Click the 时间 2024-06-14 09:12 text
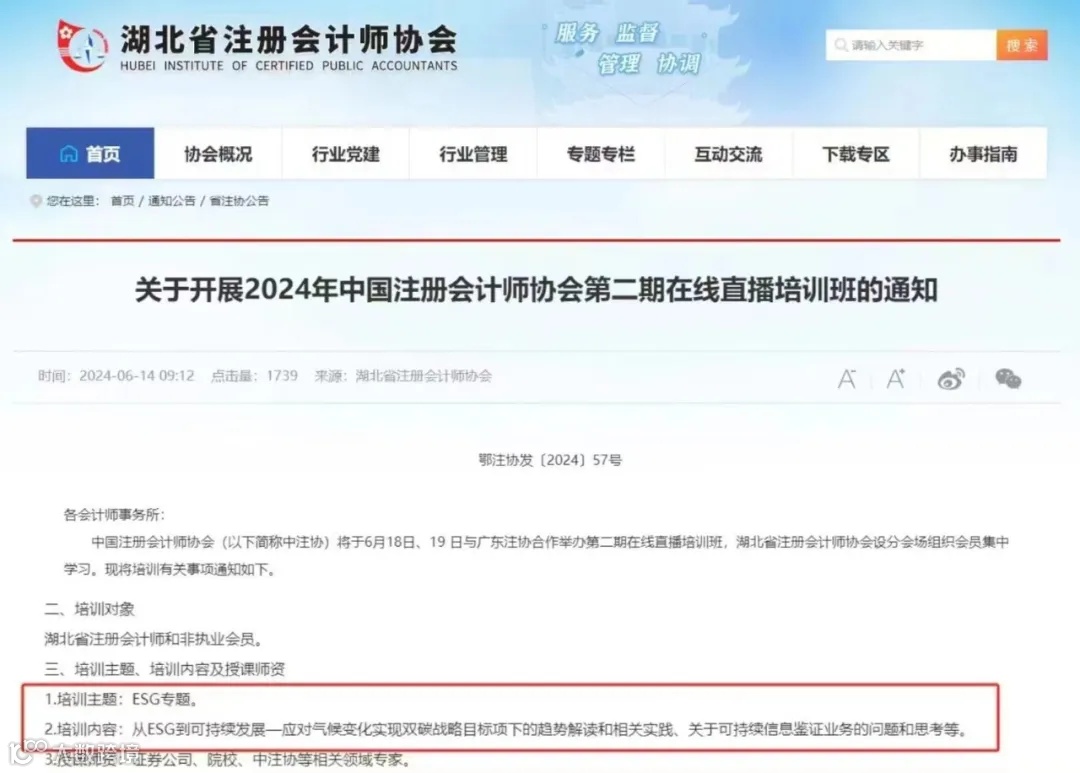Screen dimensions: 1080x773 [116, 376]
